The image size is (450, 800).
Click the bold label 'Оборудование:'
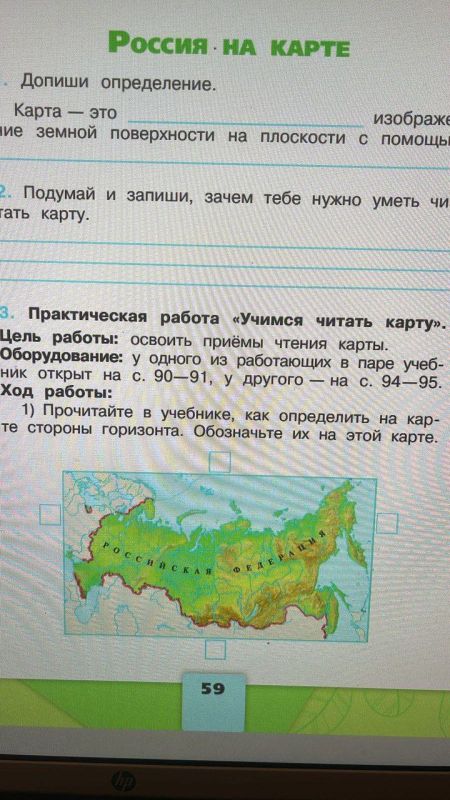[x=62, y=358]
